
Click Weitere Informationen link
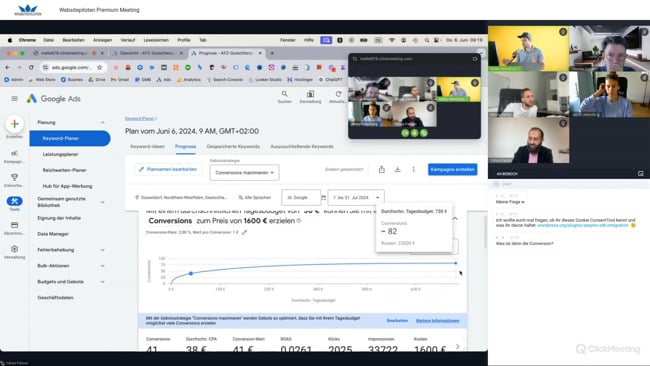tap(437, 320)
